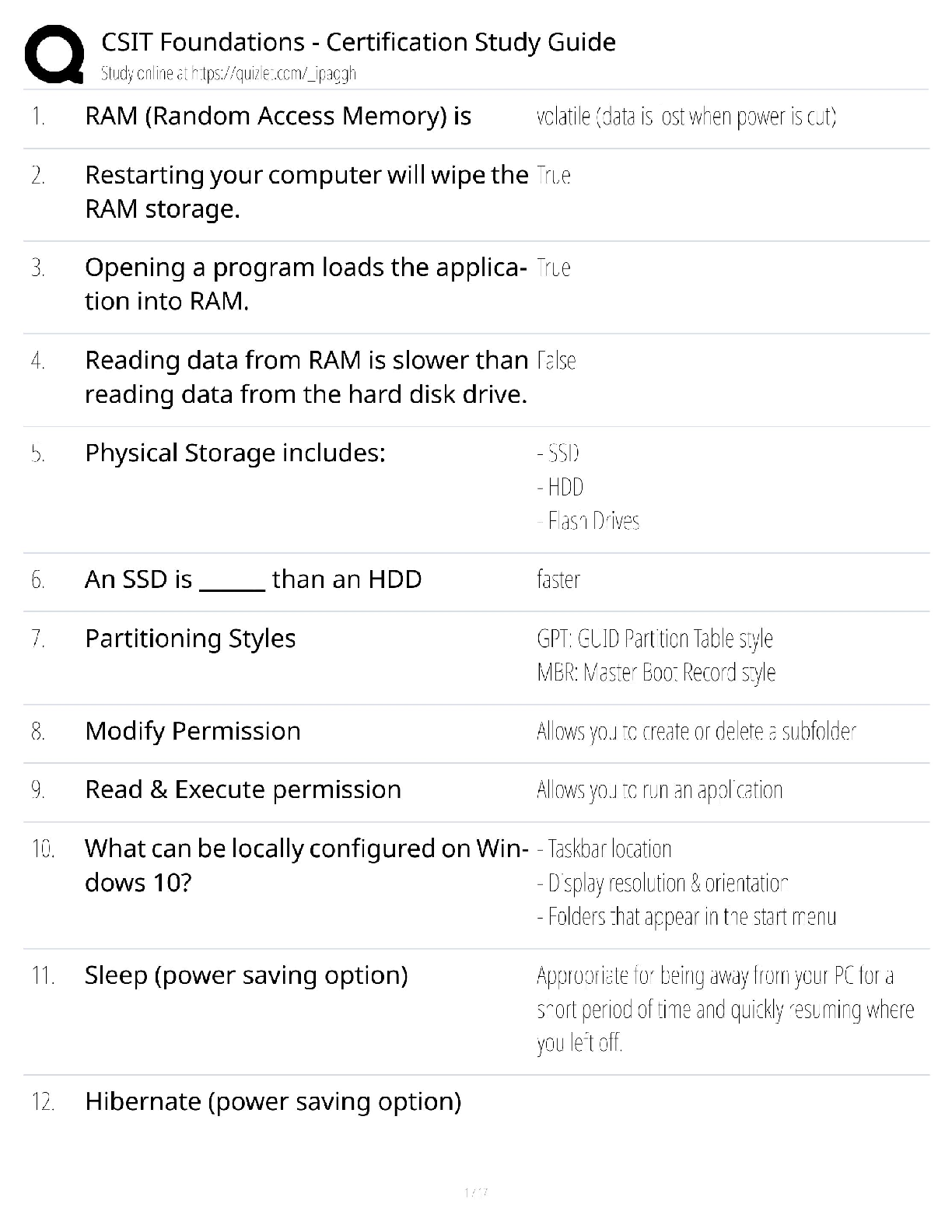Select the term 'RAM (Random Access Memory) is'
The height and width of the screenshot is (1232, 952).
tap(278, 116)
